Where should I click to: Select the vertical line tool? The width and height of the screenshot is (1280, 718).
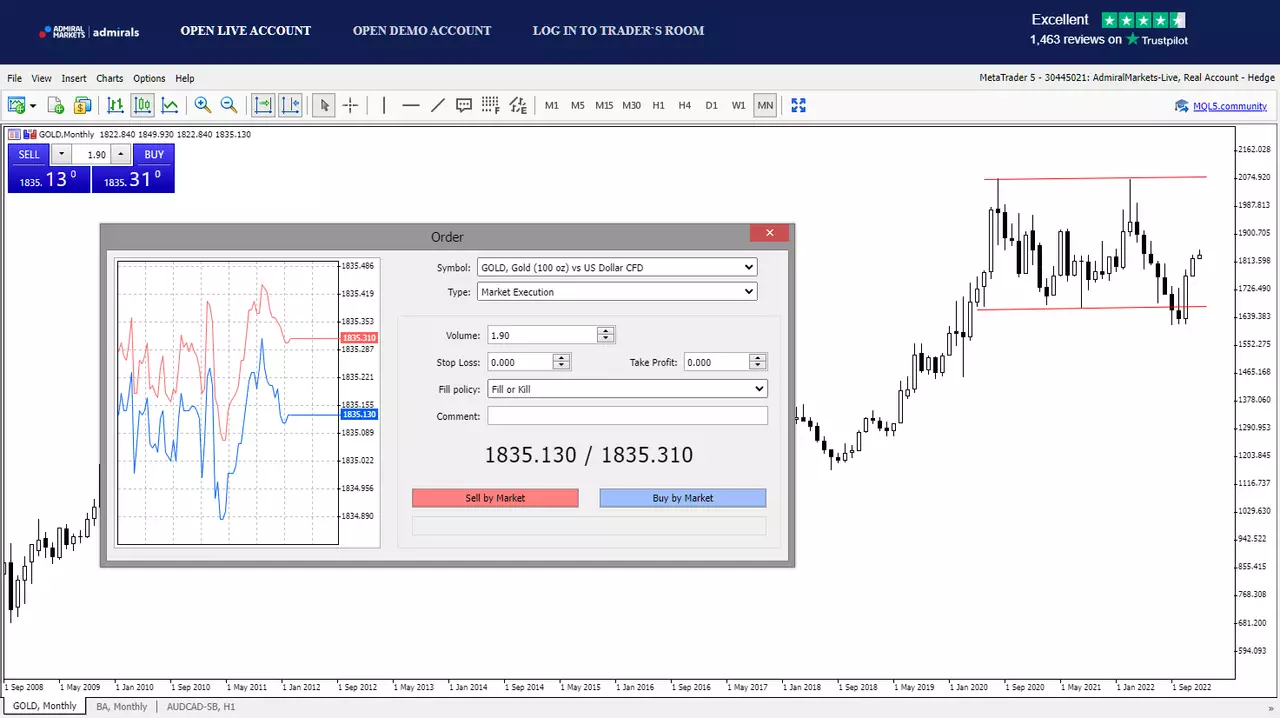click(x=384, y=105)
